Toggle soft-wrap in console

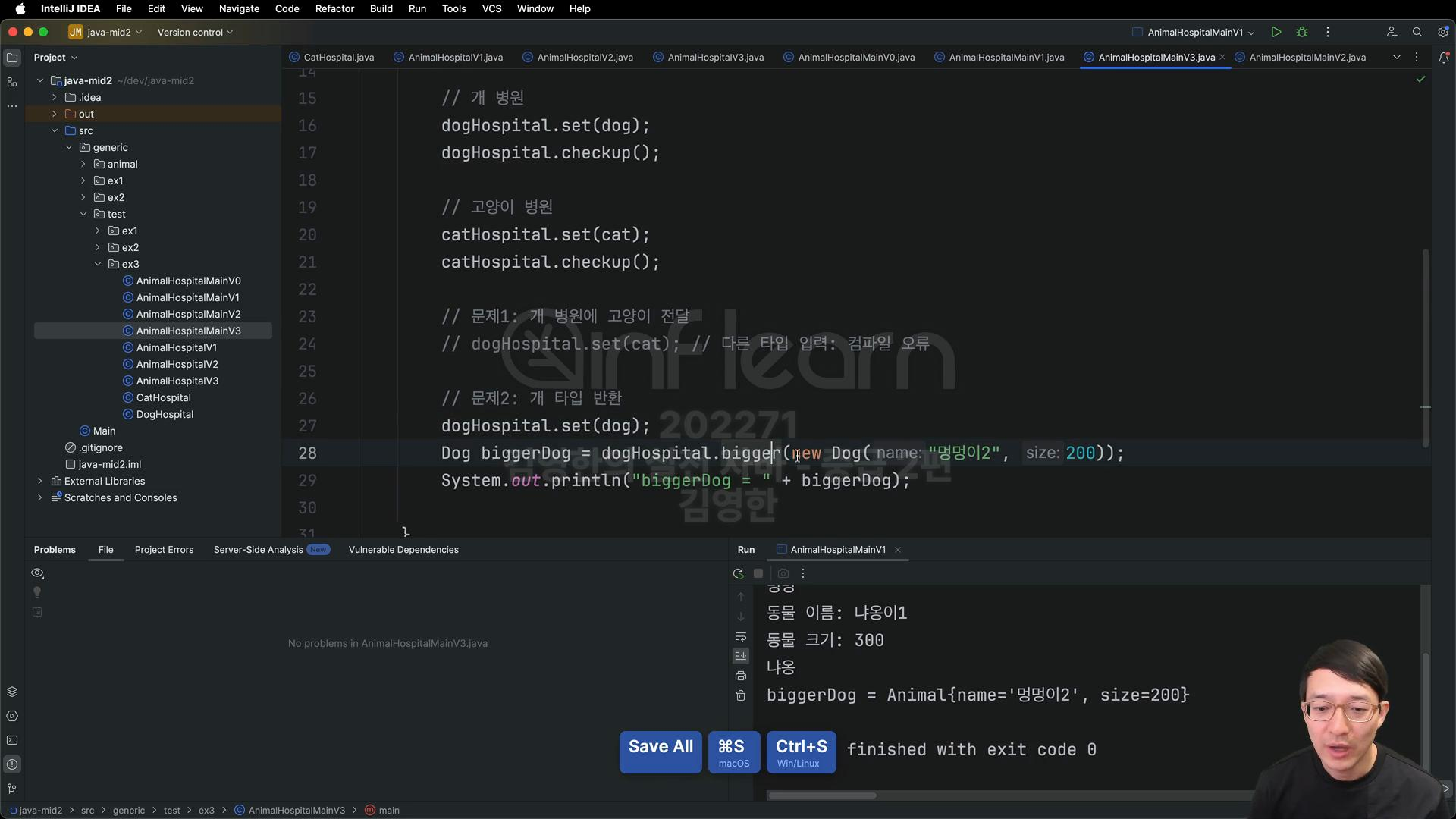[x=741, y=636]
